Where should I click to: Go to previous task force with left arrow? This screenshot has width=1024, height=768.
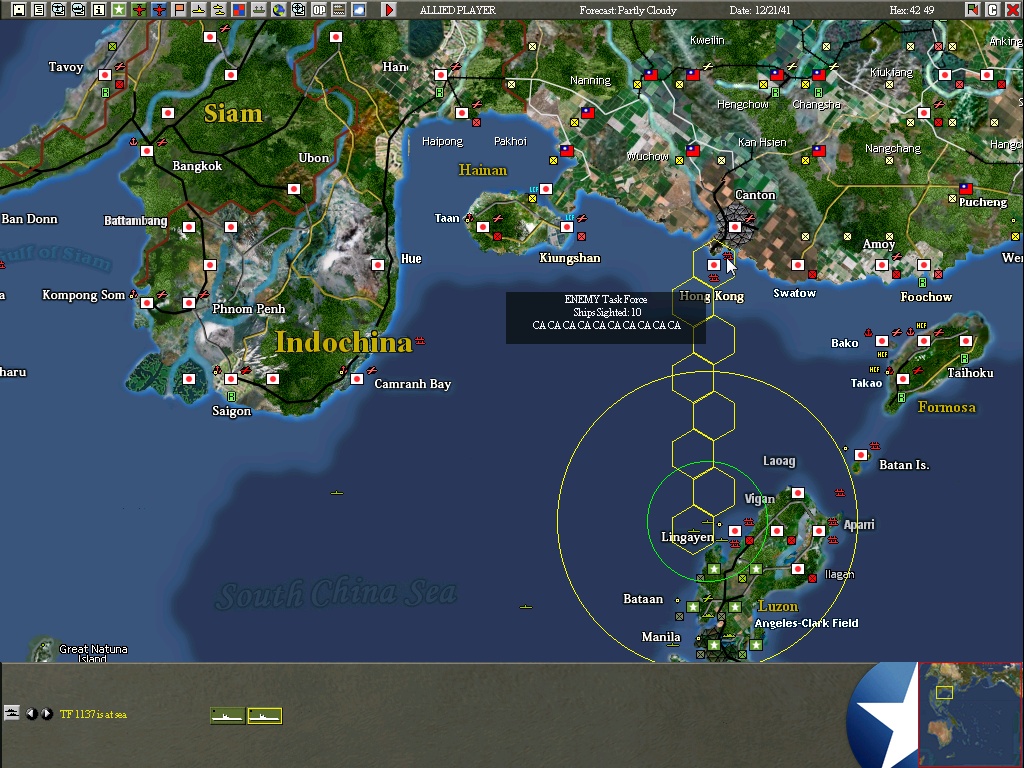tap(31, 714)
